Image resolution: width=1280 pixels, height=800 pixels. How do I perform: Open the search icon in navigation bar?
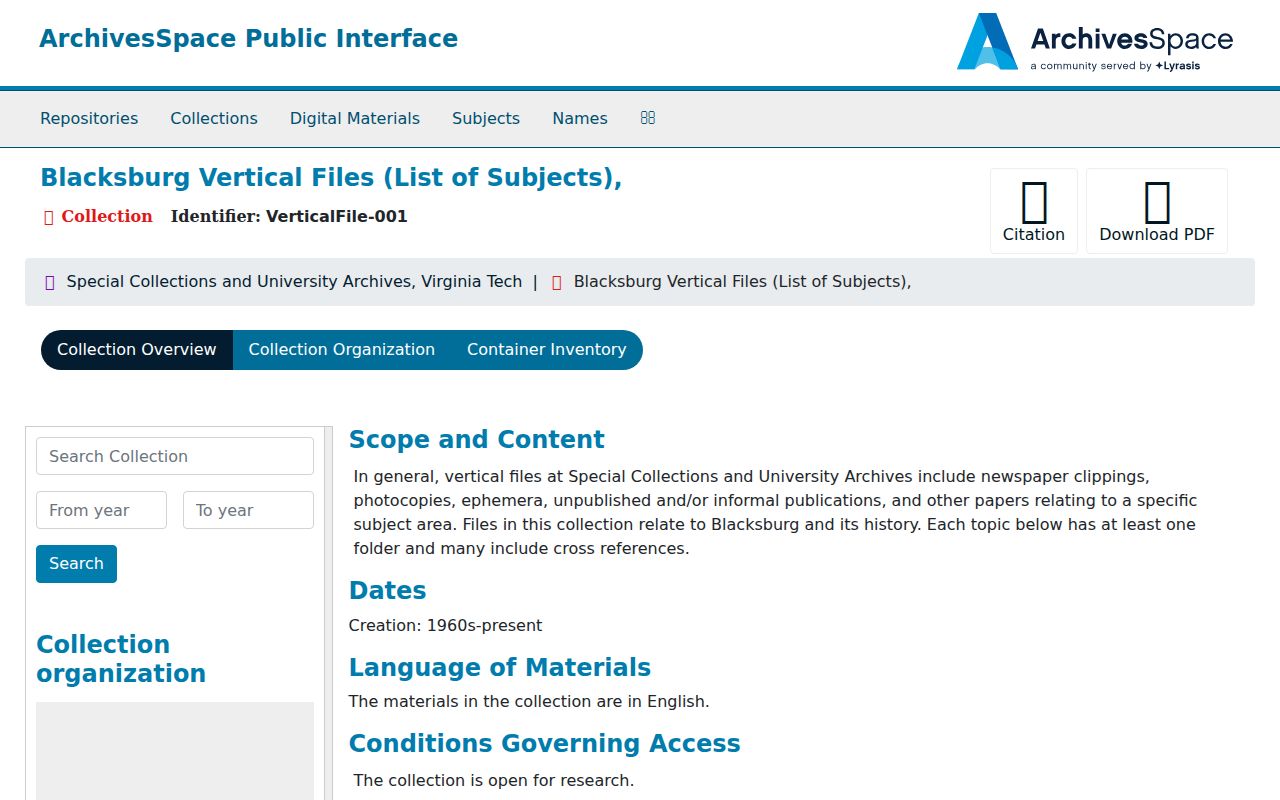click(648, 118)
